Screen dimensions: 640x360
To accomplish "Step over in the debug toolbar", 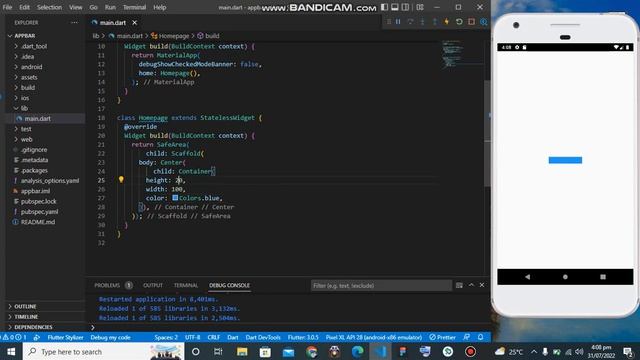I will [410, 22].
